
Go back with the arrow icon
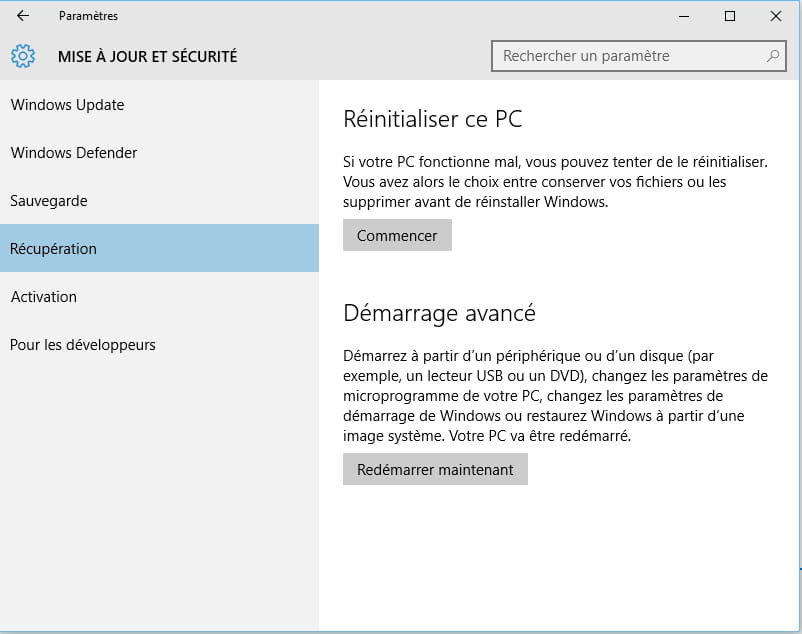(23, 16)
